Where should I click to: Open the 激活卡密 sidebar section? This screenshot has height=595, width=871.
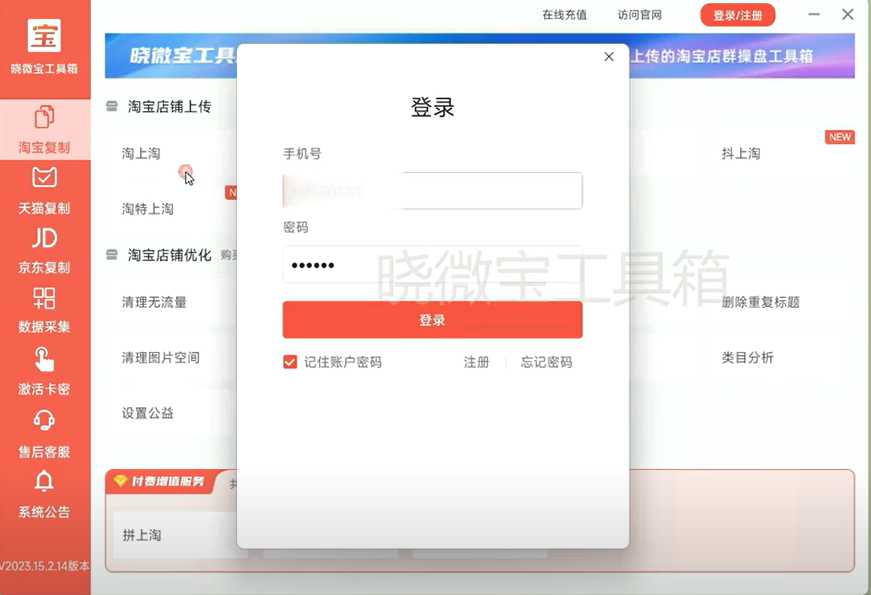(44, 371)
